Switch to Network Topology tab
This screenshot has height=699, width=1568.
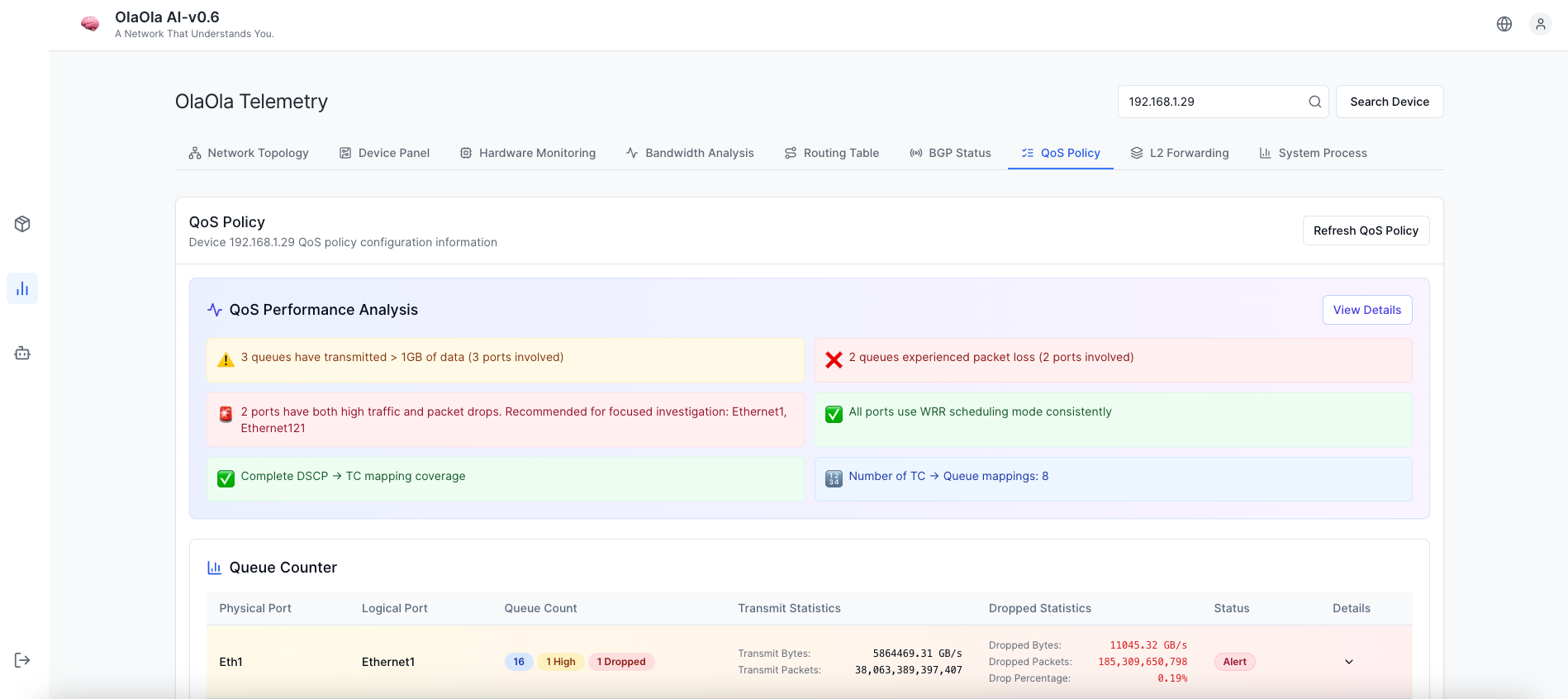click(x=249, y=153)
